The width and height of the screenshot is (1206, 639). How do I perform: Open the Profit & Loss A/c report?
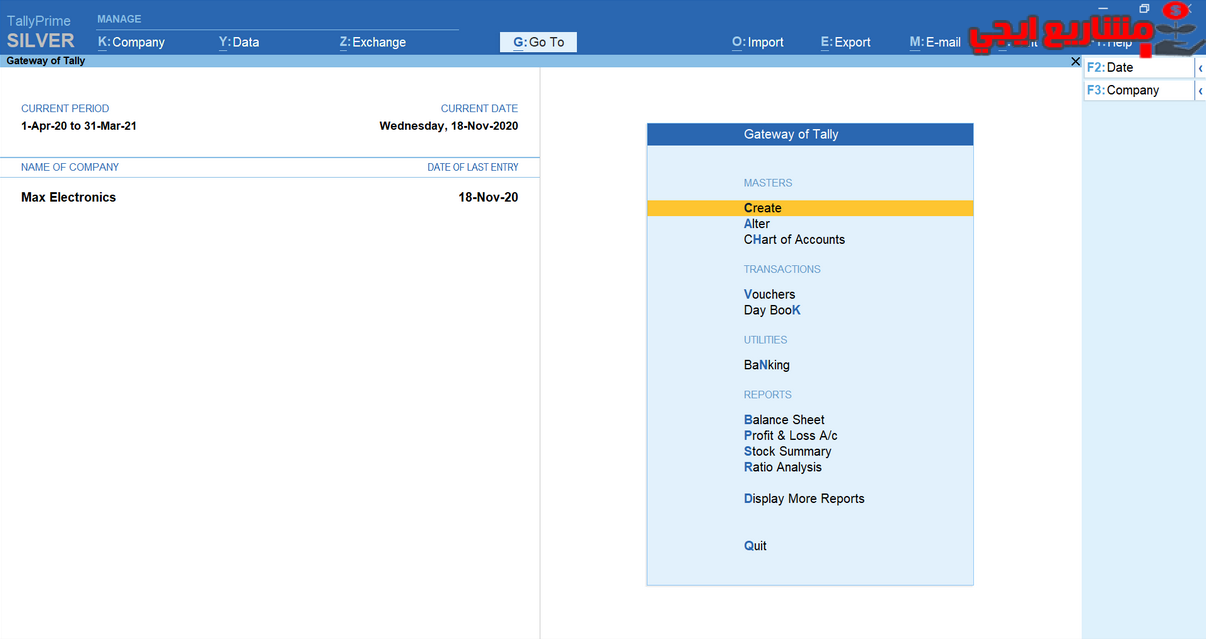791,436
